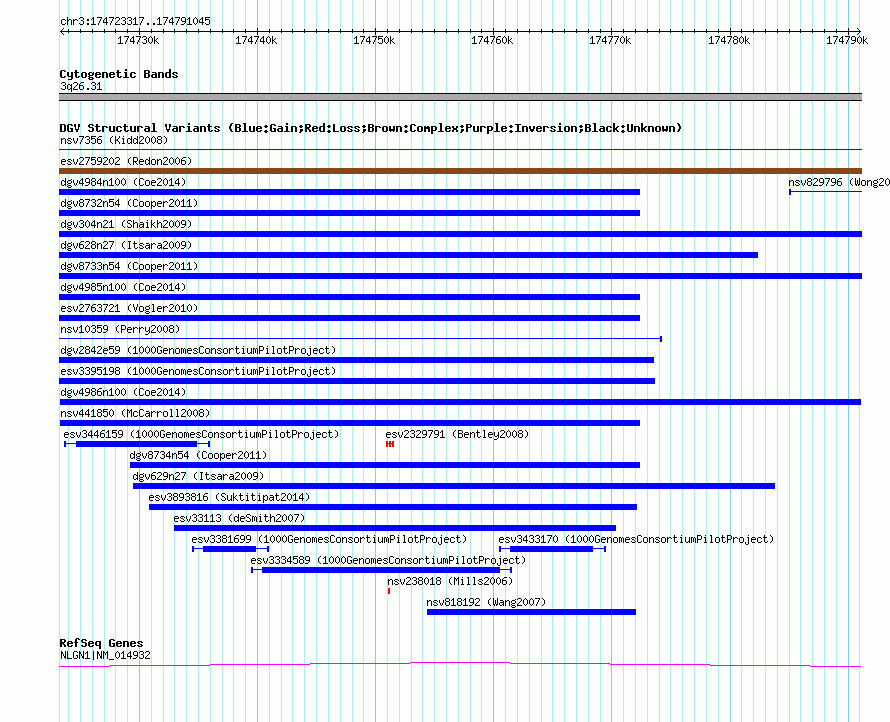The width and height of the screenshot is (890, 722).
Task: Click the thin purple nsv7356 inversion line
Action: [x=460, y=150]
